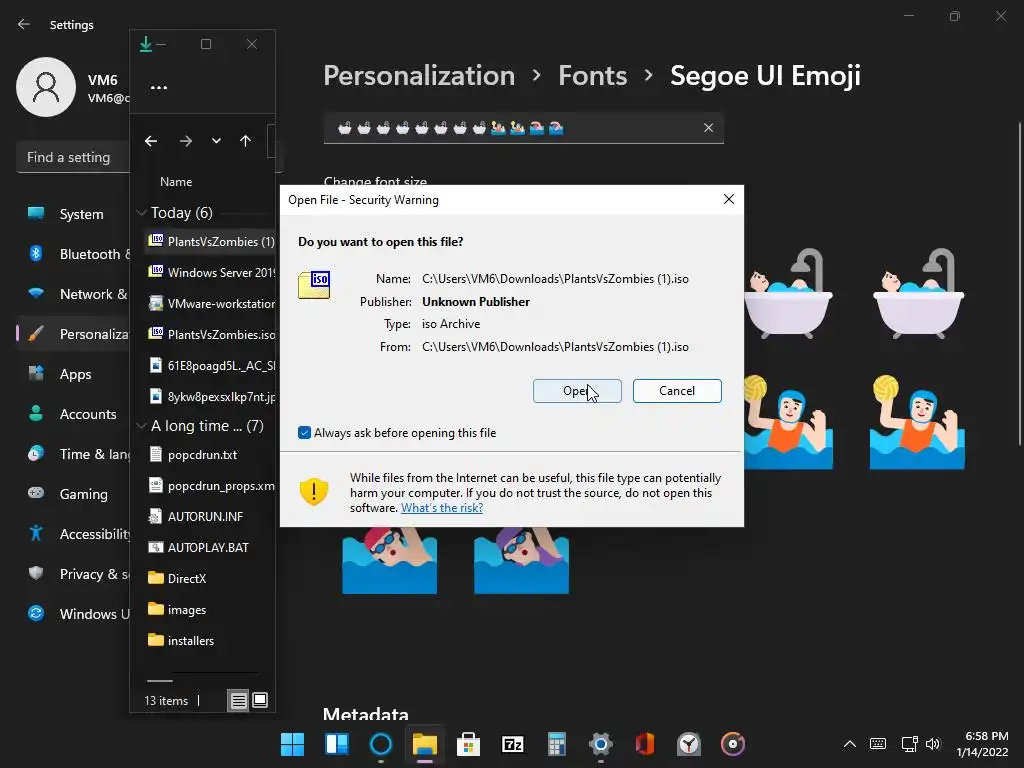Screen dimensions: 1024x768
Task: Collapse the A long time ago (7) group
Action: (141, 426)
